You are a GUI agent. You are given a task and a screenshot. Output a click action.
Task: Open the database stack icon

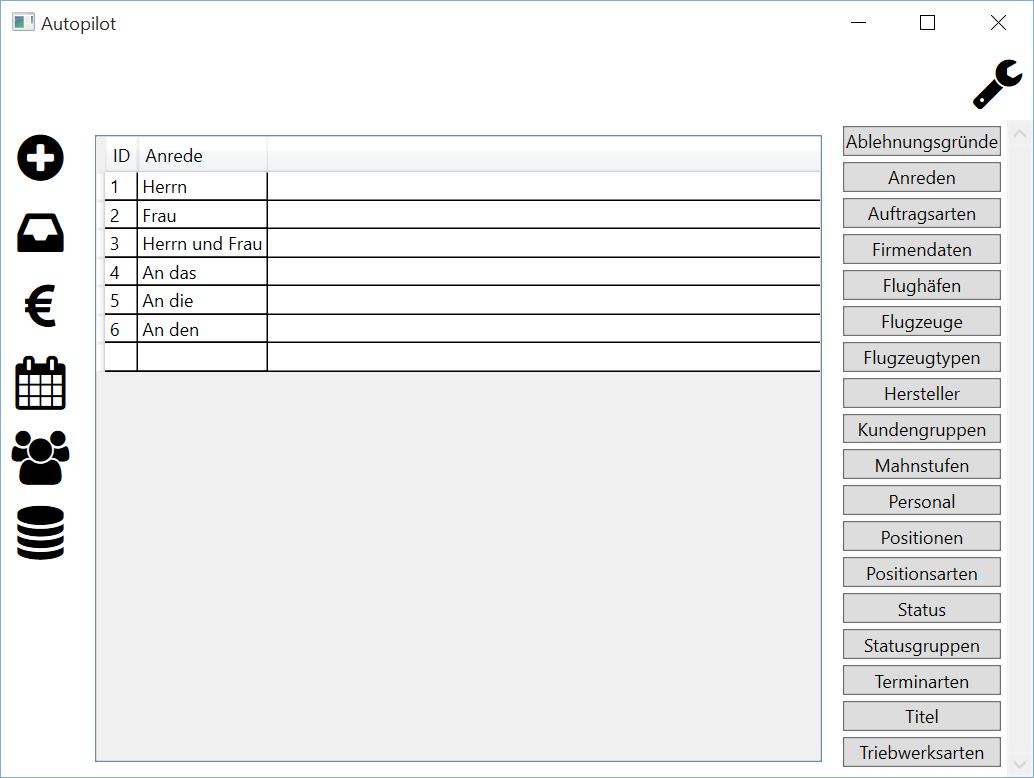click(40, 533)
